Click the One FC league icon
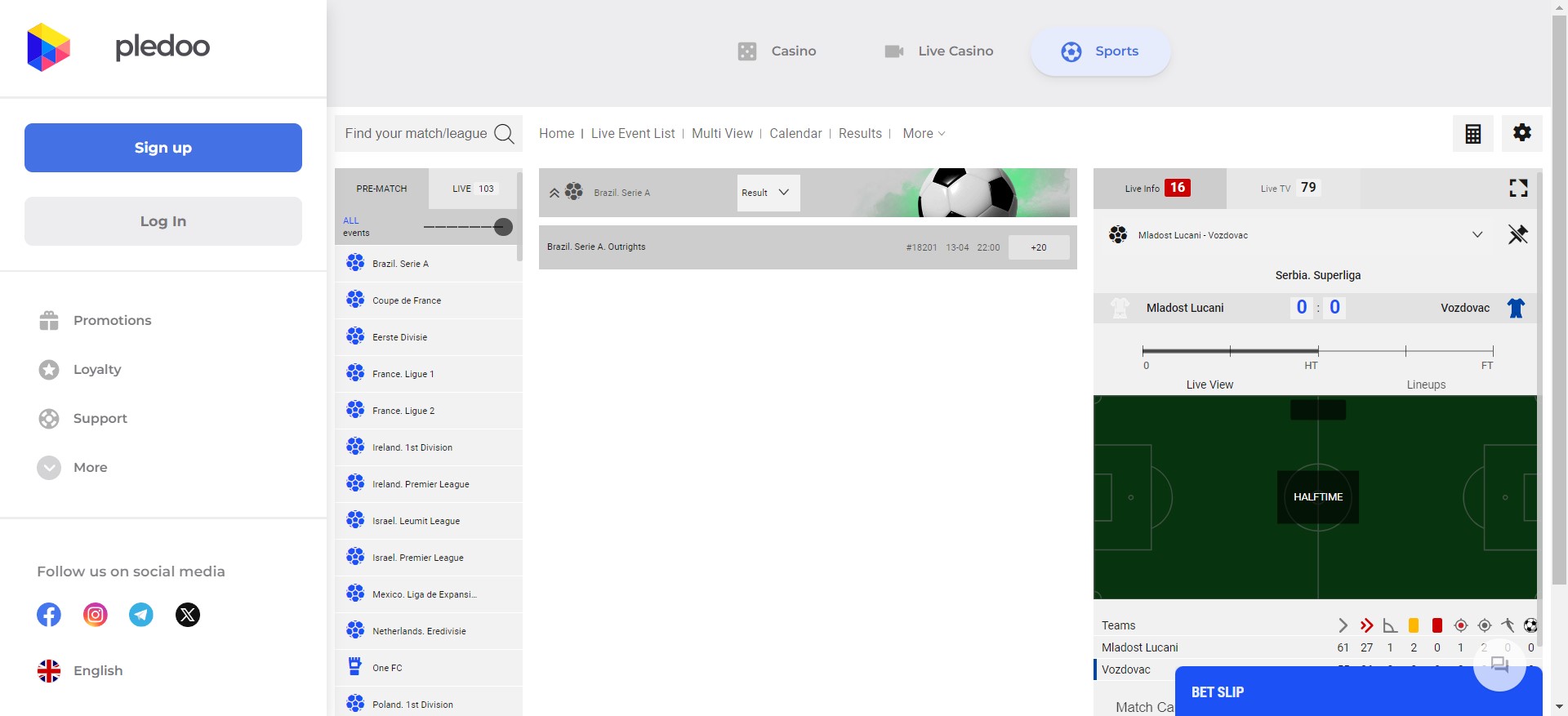 coord(355,667)
